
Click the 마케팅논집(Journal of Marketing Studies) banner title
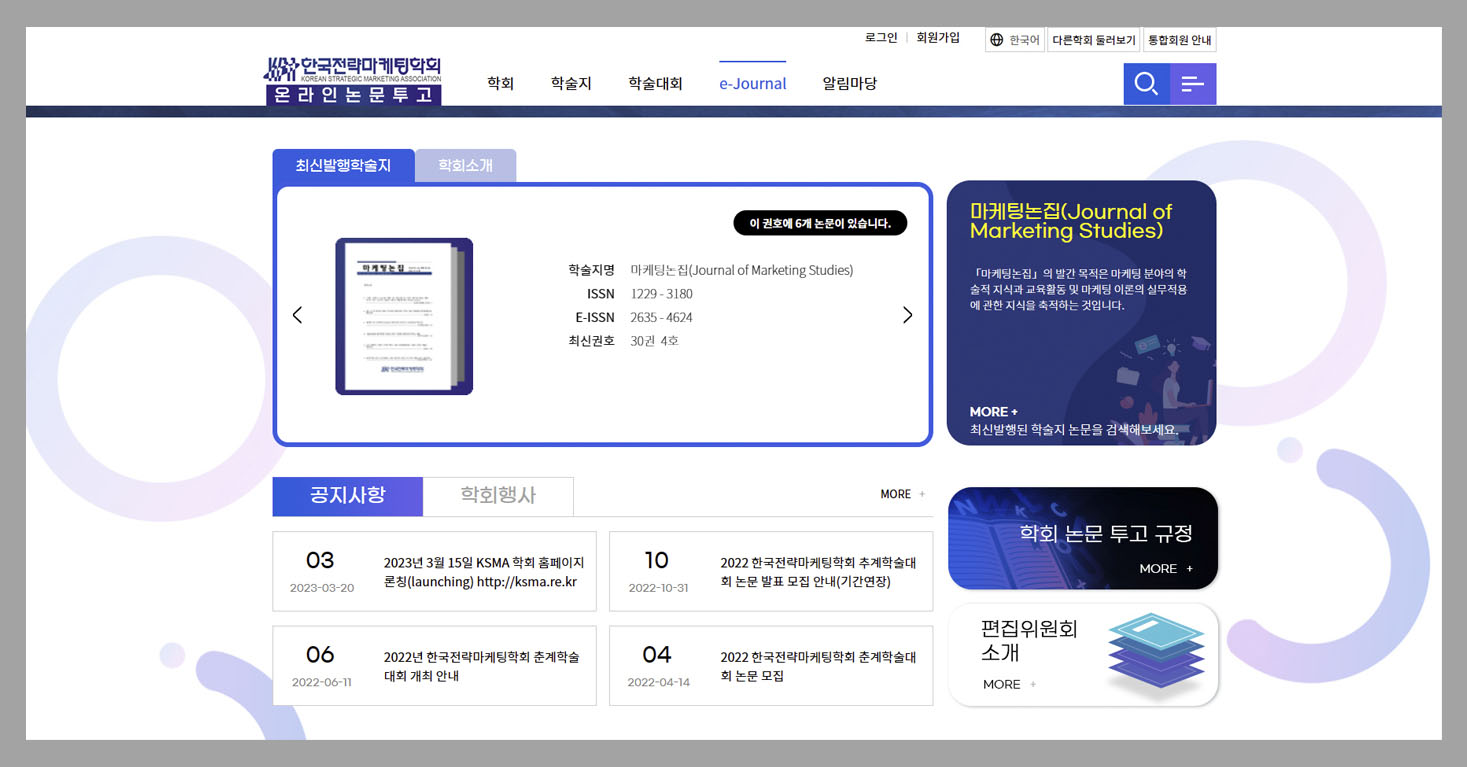click(1070, 221)
